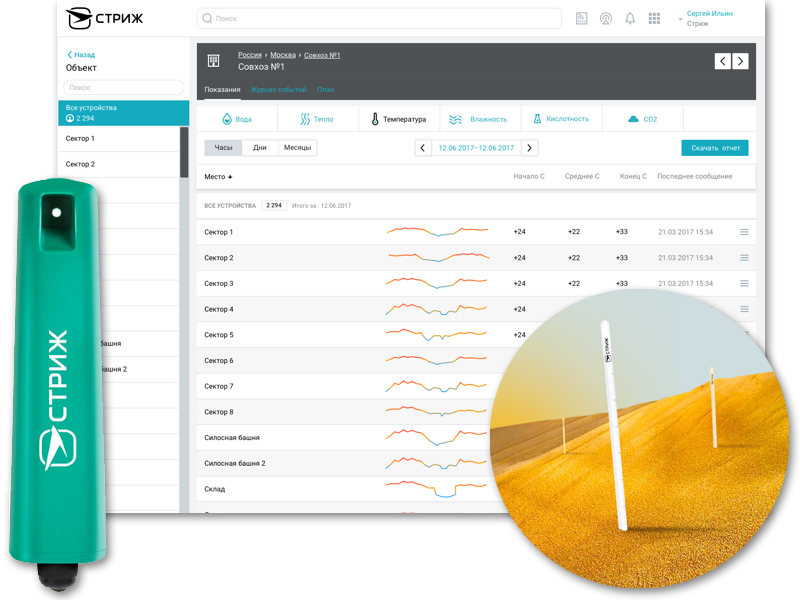
Task: Click Склад row name
Action: [x=215, y=489]
